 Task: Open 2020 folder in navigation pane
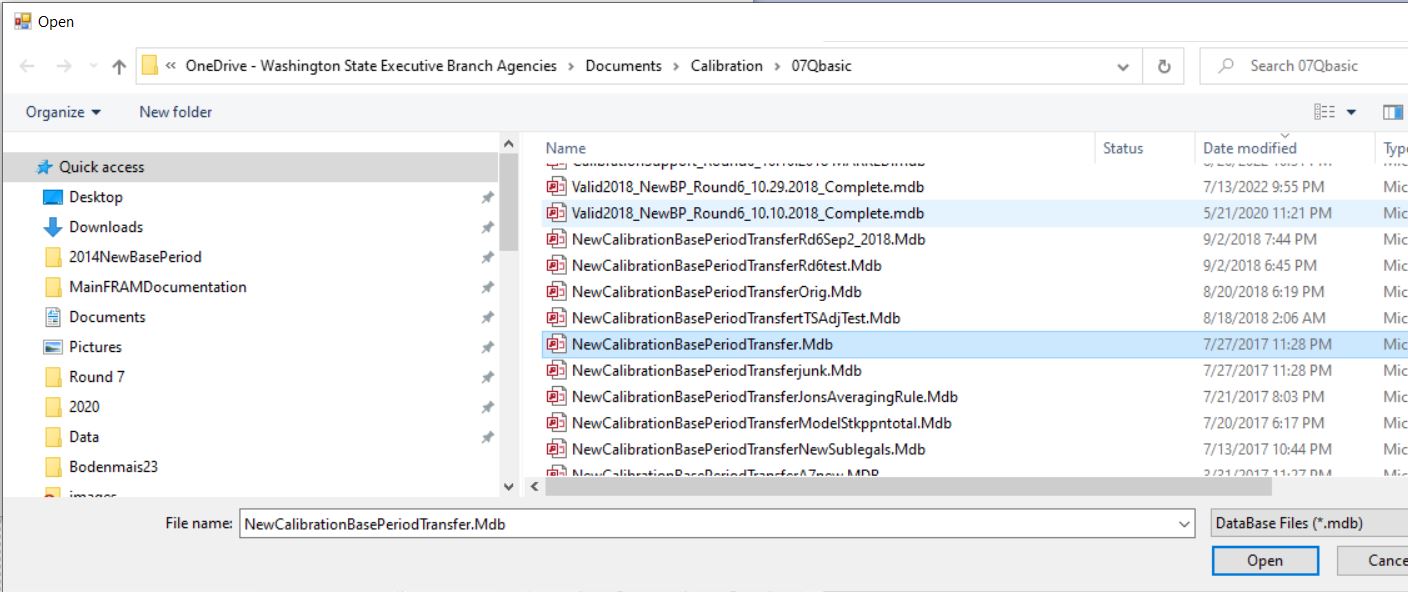[84, 407]
